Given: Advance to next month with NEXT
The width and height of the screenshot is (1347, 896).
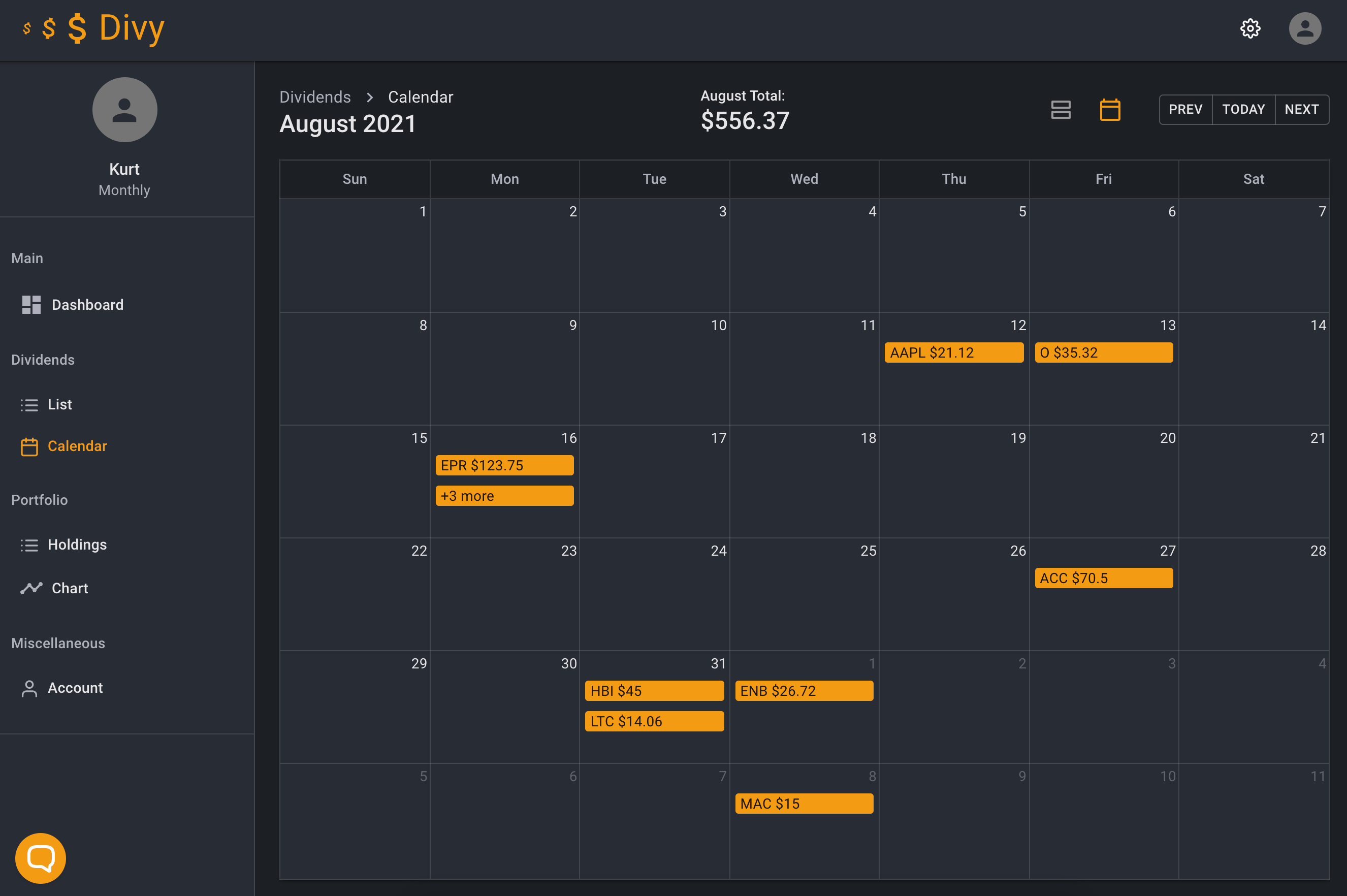Looking at the screenshot, I should pos(1301,109).
